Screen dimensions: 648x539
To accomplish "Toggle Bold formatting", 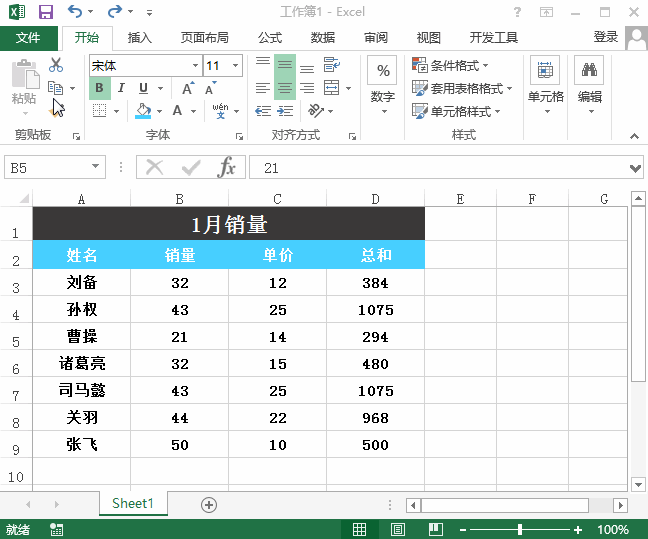I will (99, 88).
